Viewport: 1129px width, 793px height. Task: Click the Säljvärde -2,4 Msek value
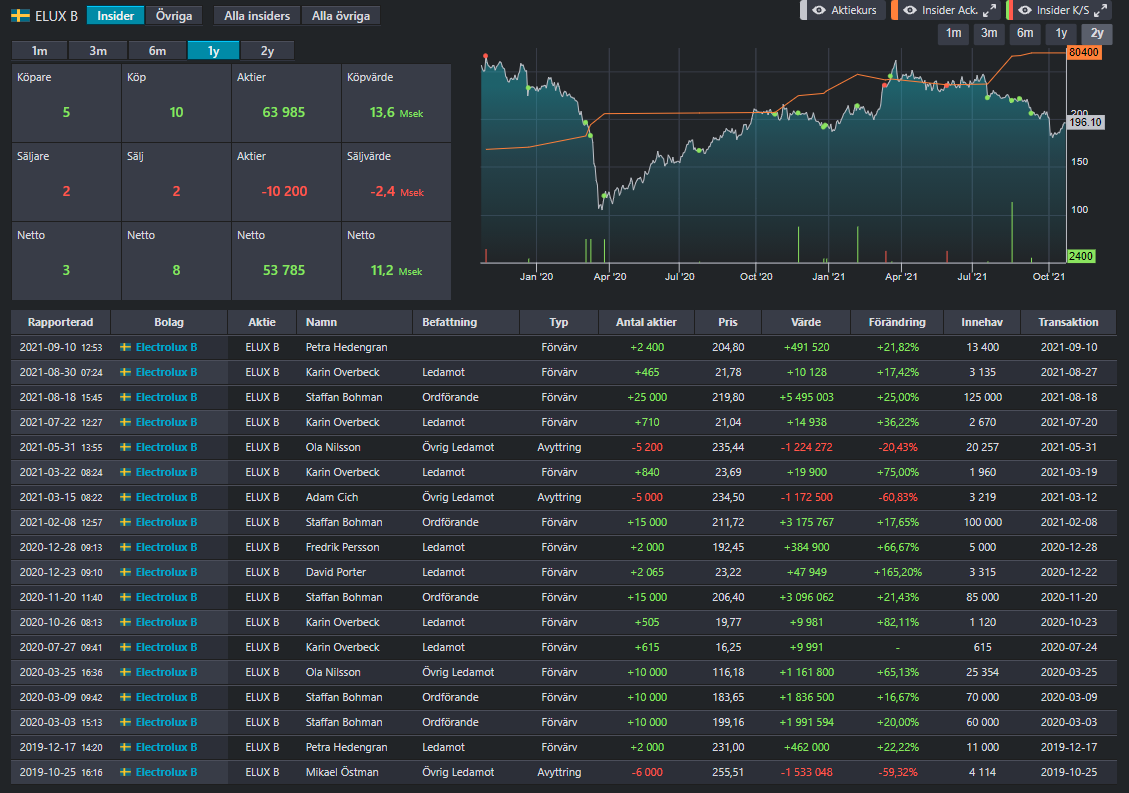397,192
